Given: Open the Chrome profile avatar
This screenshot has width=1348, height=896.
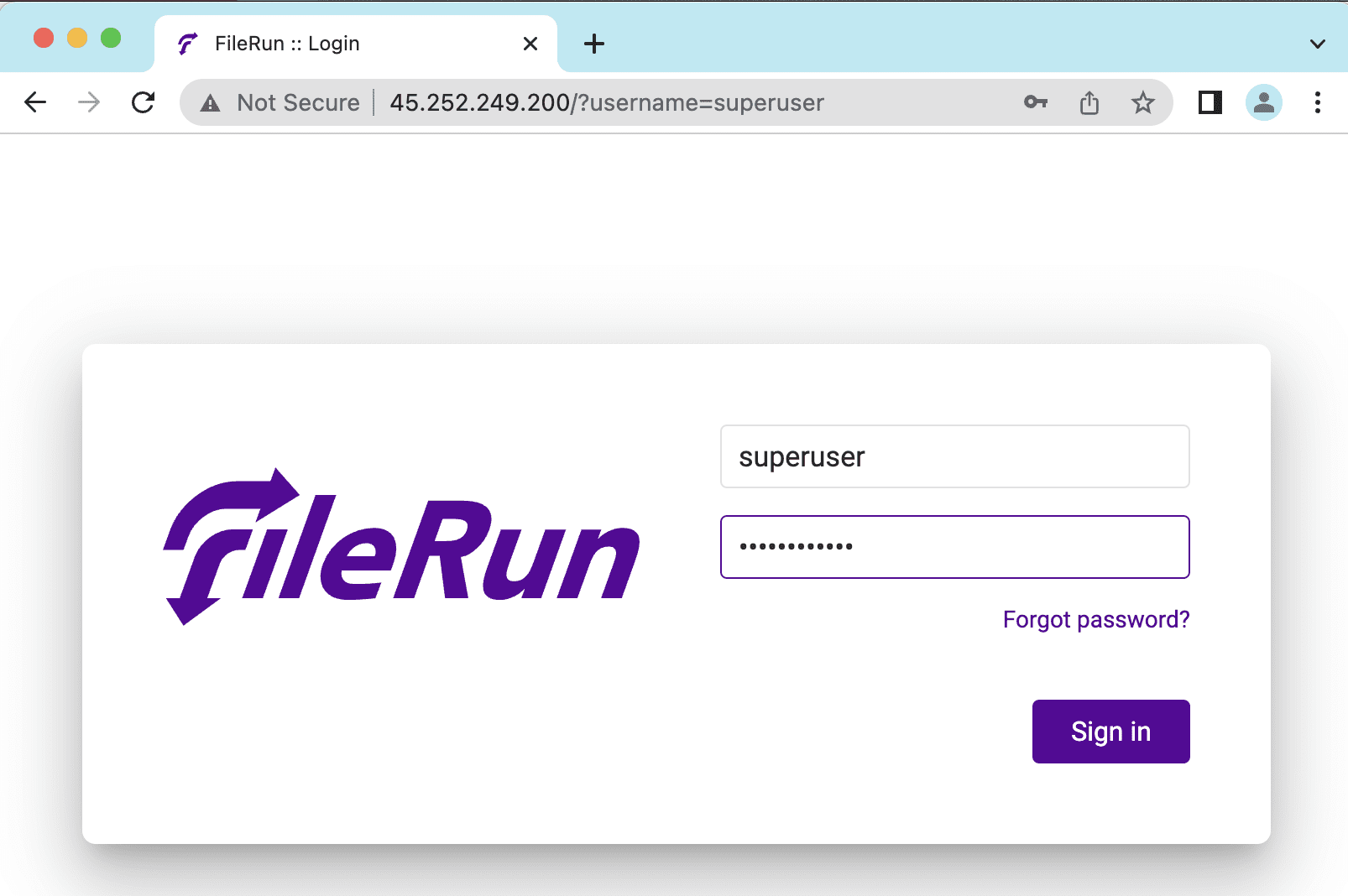Looking at the screenshot, I should [1263, 102].
